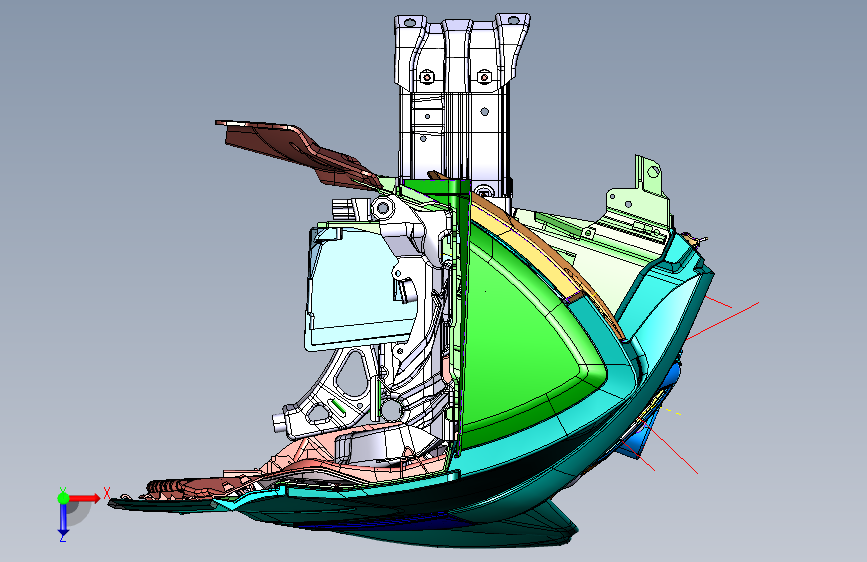
Task: Click the red X axis arrow of the triad
Action: 84,498
